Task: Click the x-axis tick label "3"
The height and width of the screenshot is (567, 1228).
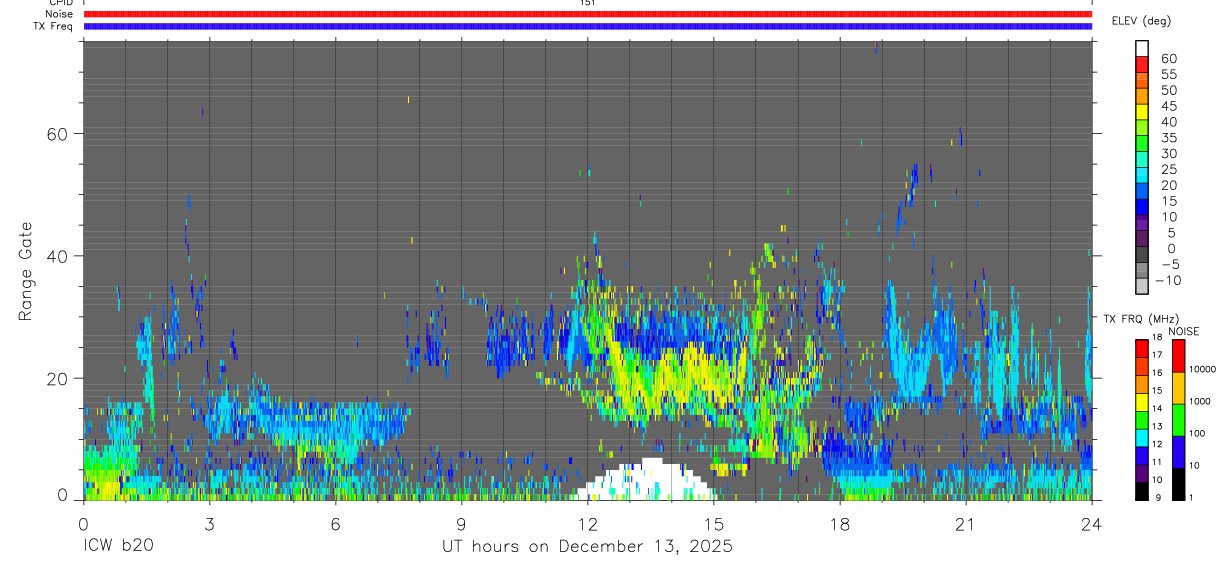Action: click(x=209, y=523)
